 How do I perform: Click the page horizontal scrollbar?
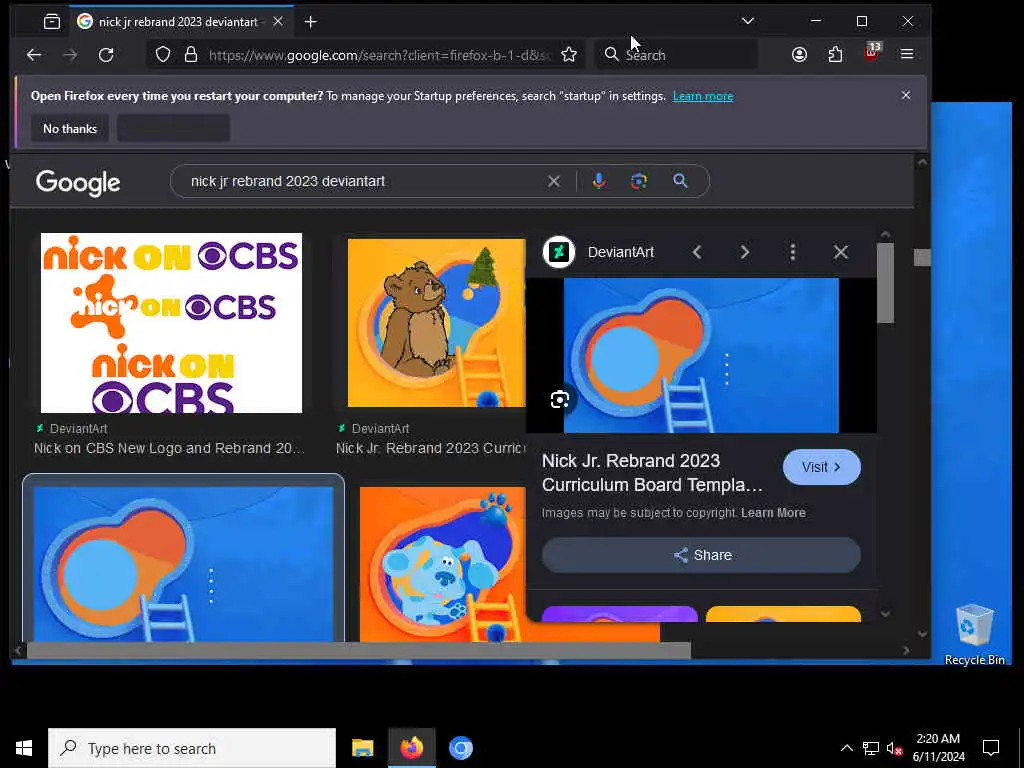pos(359,650)
